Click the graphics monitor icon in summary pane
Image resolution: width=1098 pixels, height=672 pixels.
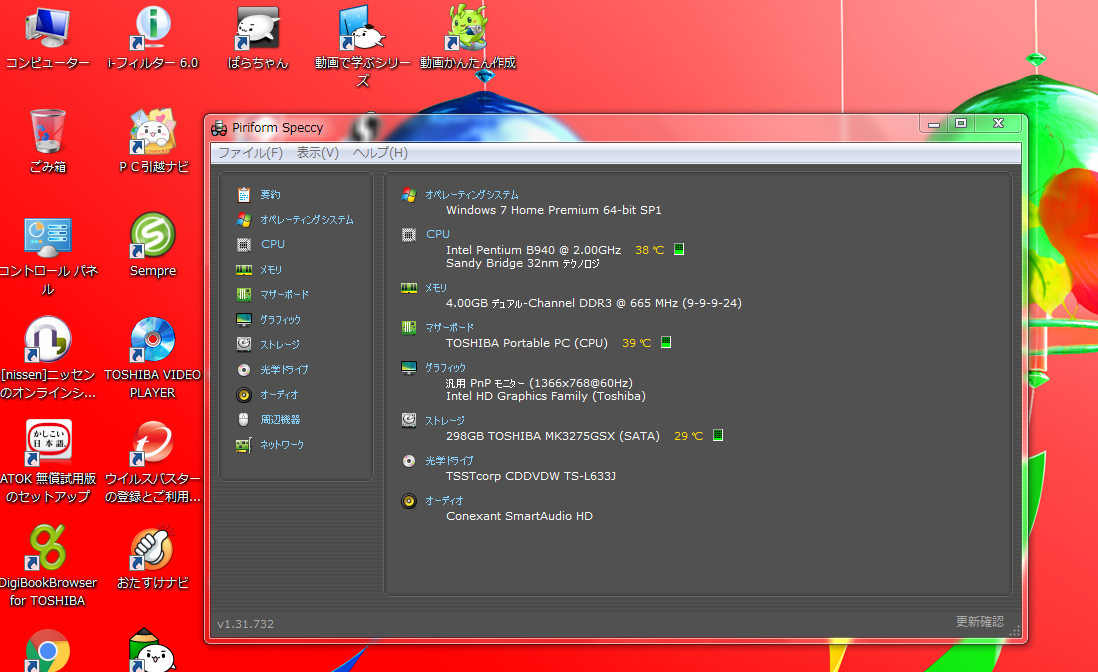[409, 368]
